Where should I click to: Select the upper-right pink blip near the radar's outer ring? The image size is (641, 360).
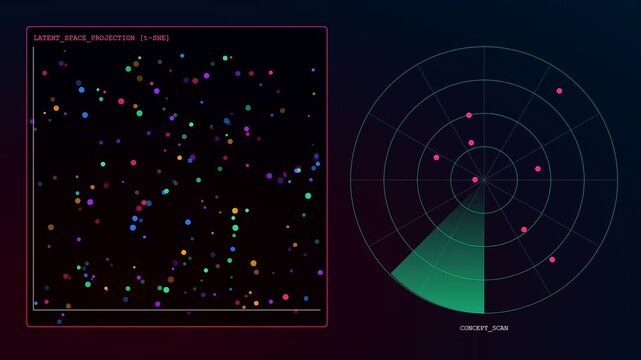coord(559,91)
